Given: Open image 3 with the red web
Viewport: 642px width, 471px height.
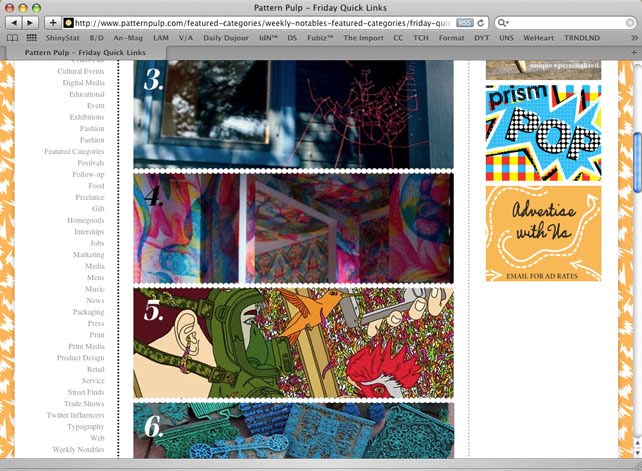Looking at the screenshot, I should click(294, 114).
